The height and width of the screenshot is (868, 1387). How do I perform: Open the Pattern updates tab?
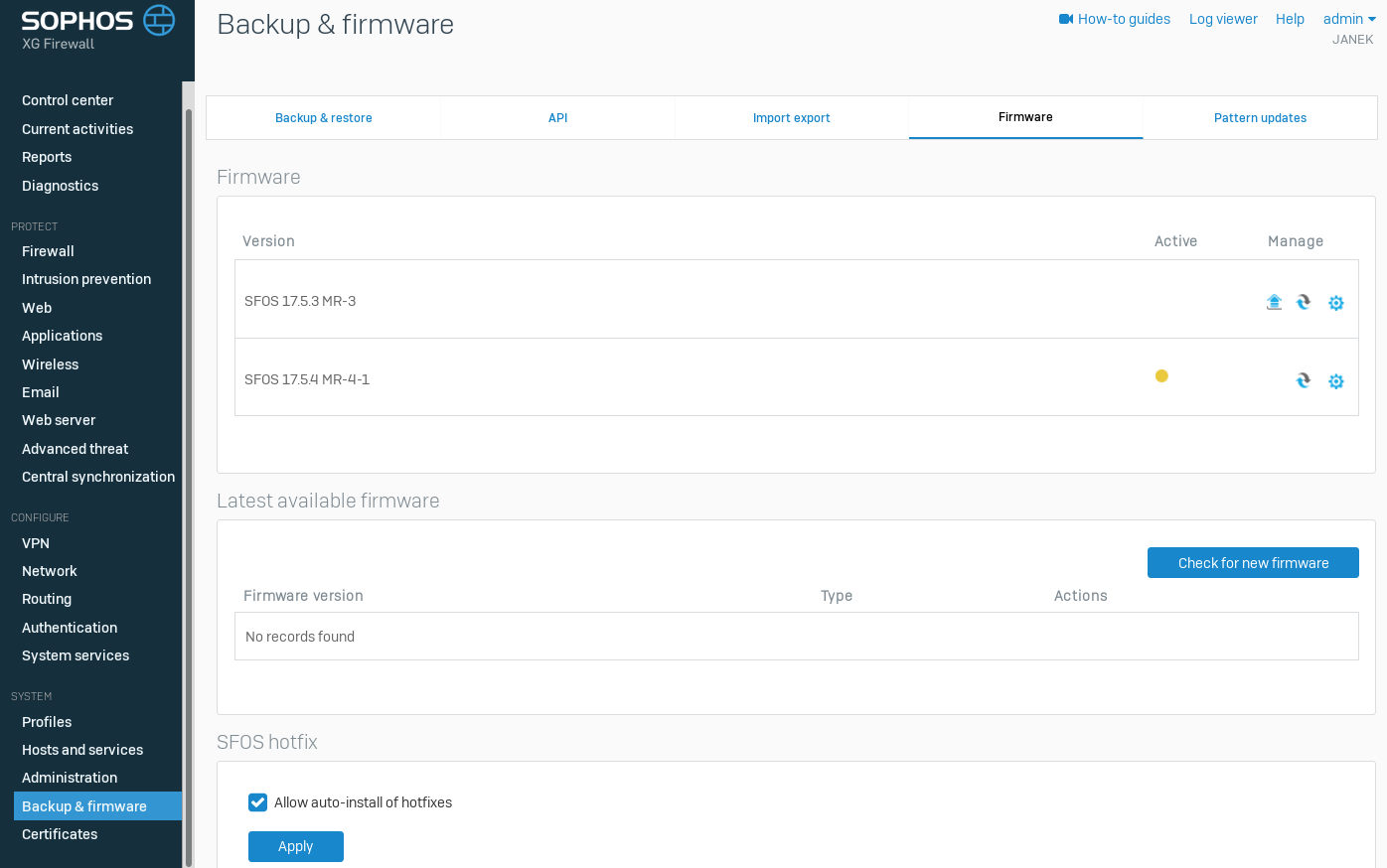[x=1260, y=118]
